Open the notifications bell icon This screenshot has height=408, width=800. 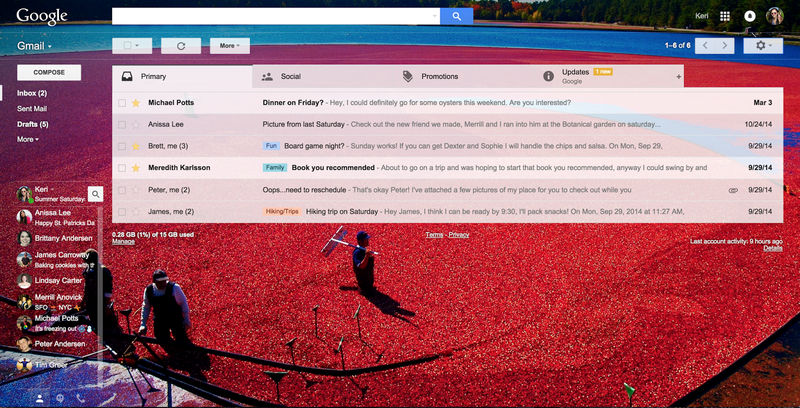(x=749, y=16)
